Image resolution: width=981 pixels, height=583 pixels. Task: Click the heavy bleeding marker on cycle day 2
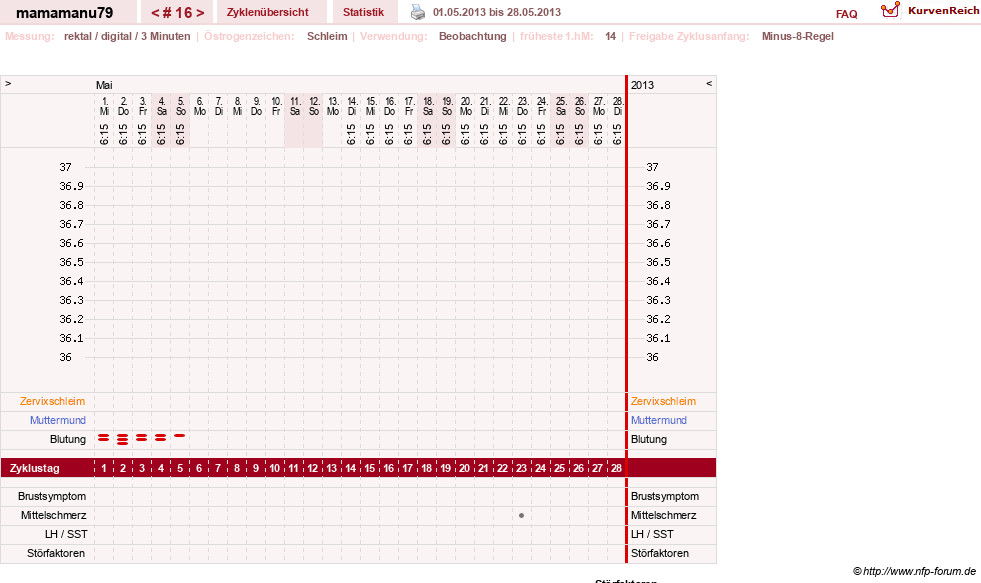point(123,439)
